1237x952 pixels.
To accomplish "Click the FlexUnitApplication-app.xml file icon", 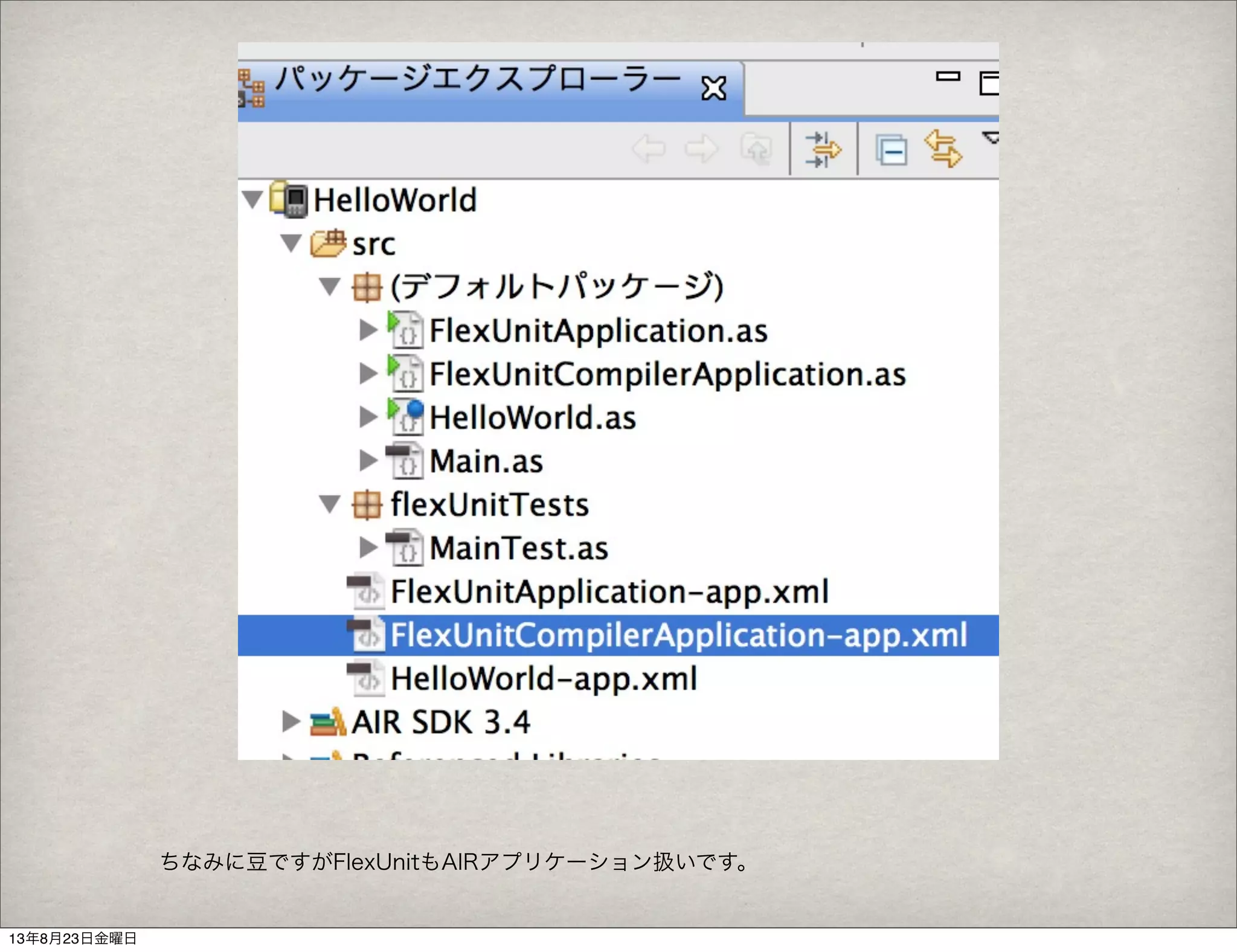I will click(x=365, y=591).
